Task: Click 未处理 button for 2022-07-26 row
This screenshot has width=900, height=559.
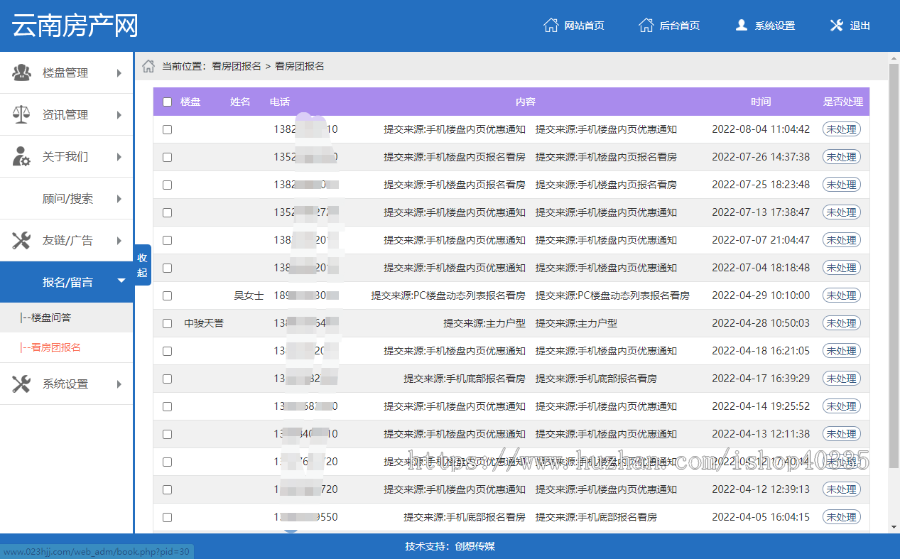Action: coord(841,157)
